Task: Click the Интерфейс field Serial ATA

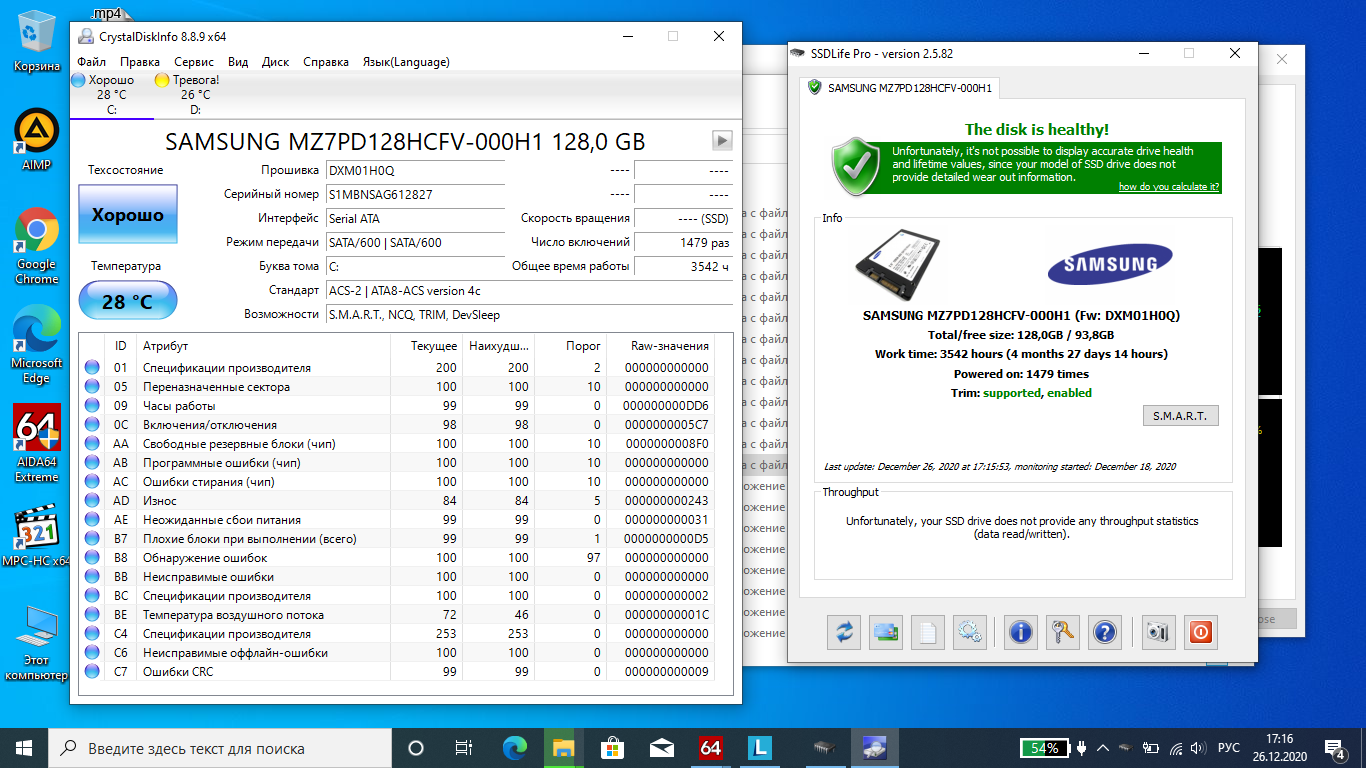Action: pyautogui.click(x=415, y=218)
